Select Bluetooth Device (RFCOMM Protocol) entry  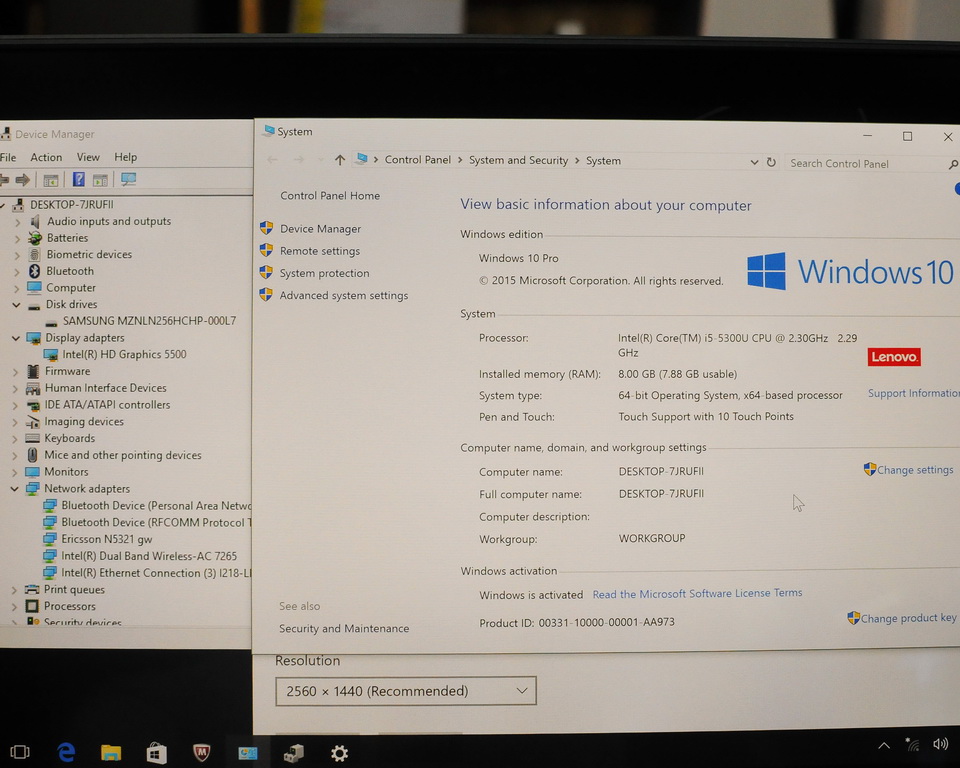pos(156,522)
